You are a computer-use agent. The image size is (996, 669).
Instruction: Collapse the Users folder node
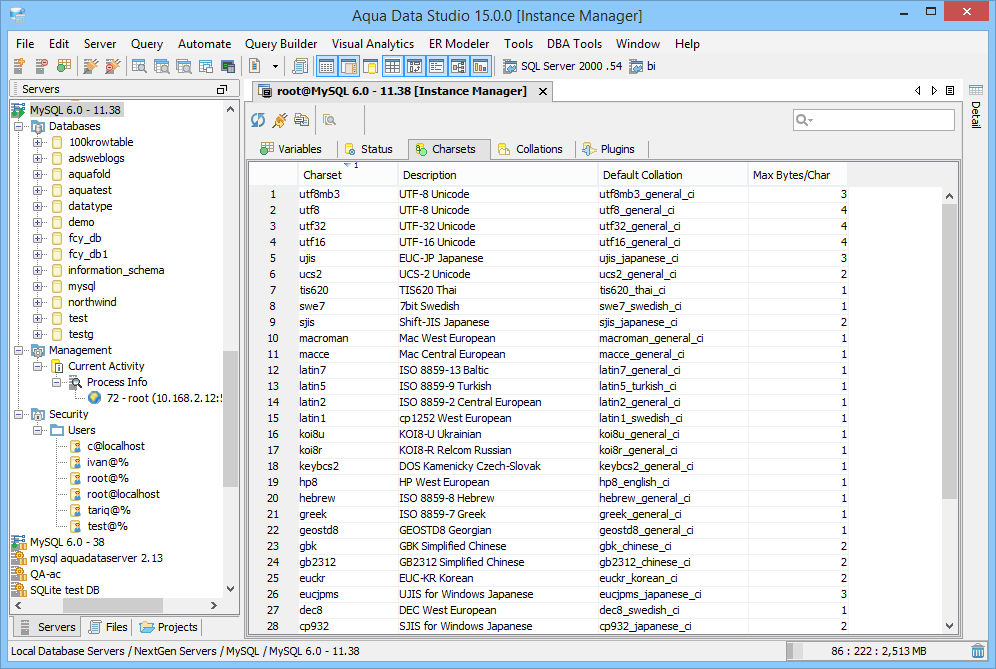click(x=37, y=430)
